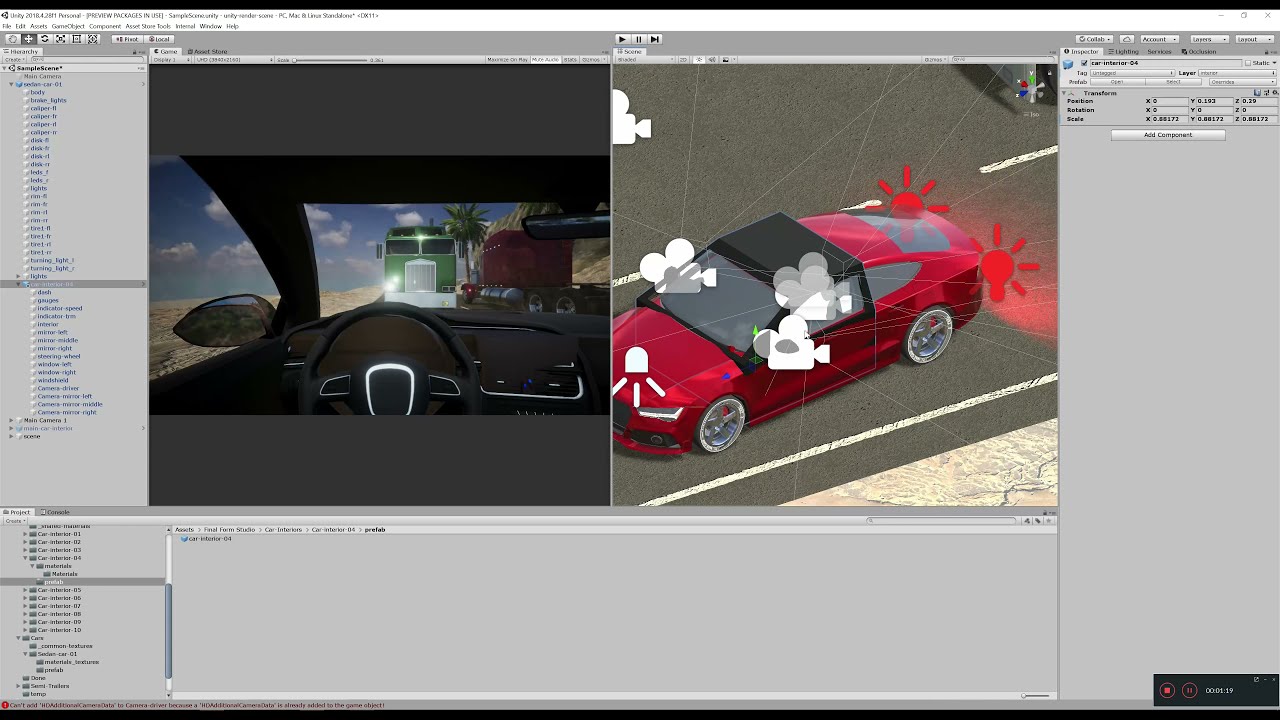The height and width of the screenshot is (720, 1280).
Task: Open the Shaded draw mode dropdown
Action: (x=643, y=59)
